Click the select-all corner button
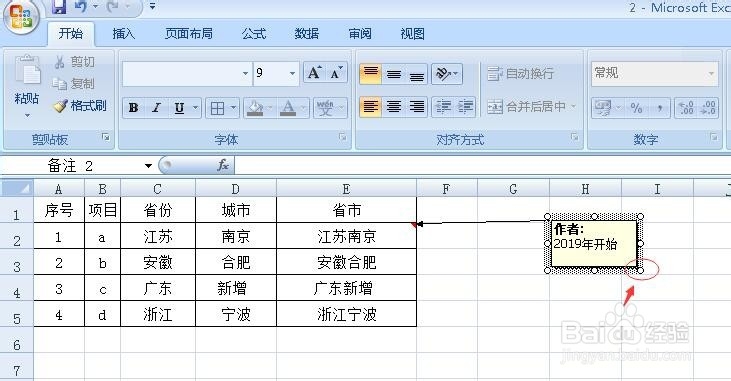The height and width of the screenshot is (381, 731). tap(17, 188)
